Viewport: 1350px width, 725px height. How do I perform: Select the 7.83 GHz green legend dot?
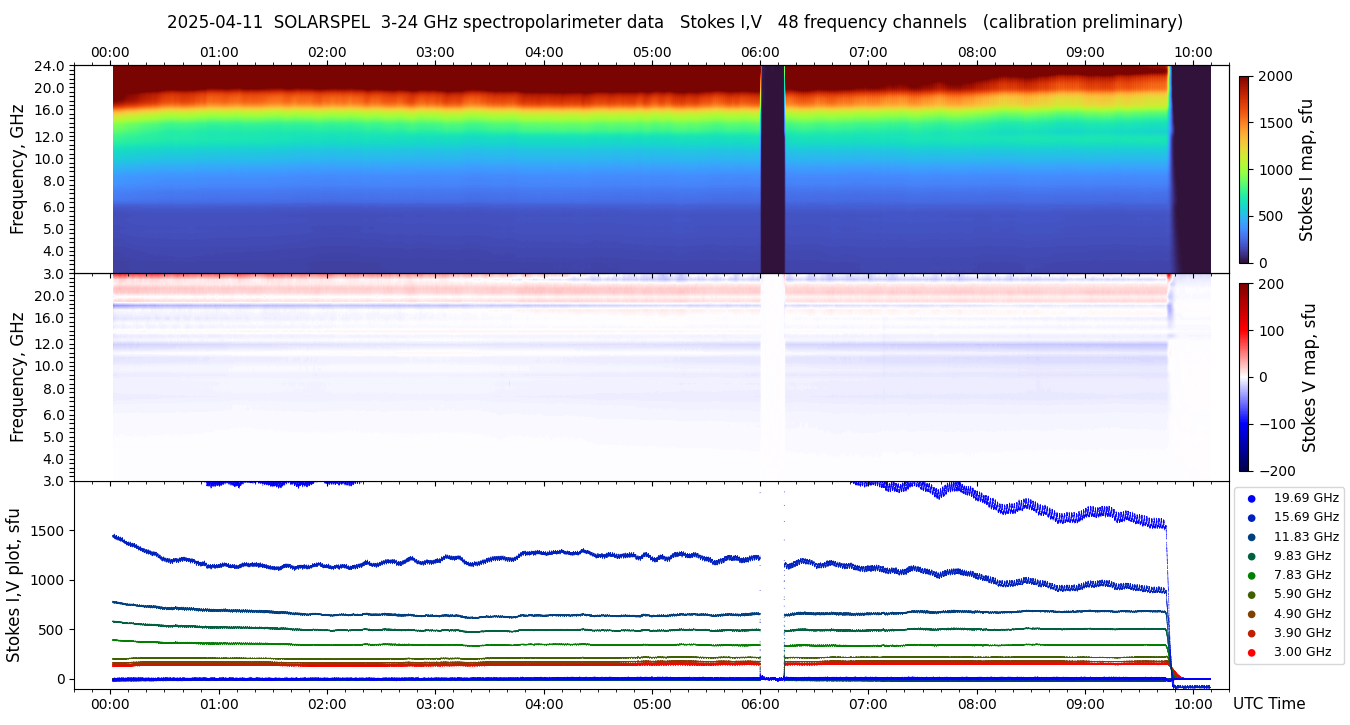click(1251, 575)
